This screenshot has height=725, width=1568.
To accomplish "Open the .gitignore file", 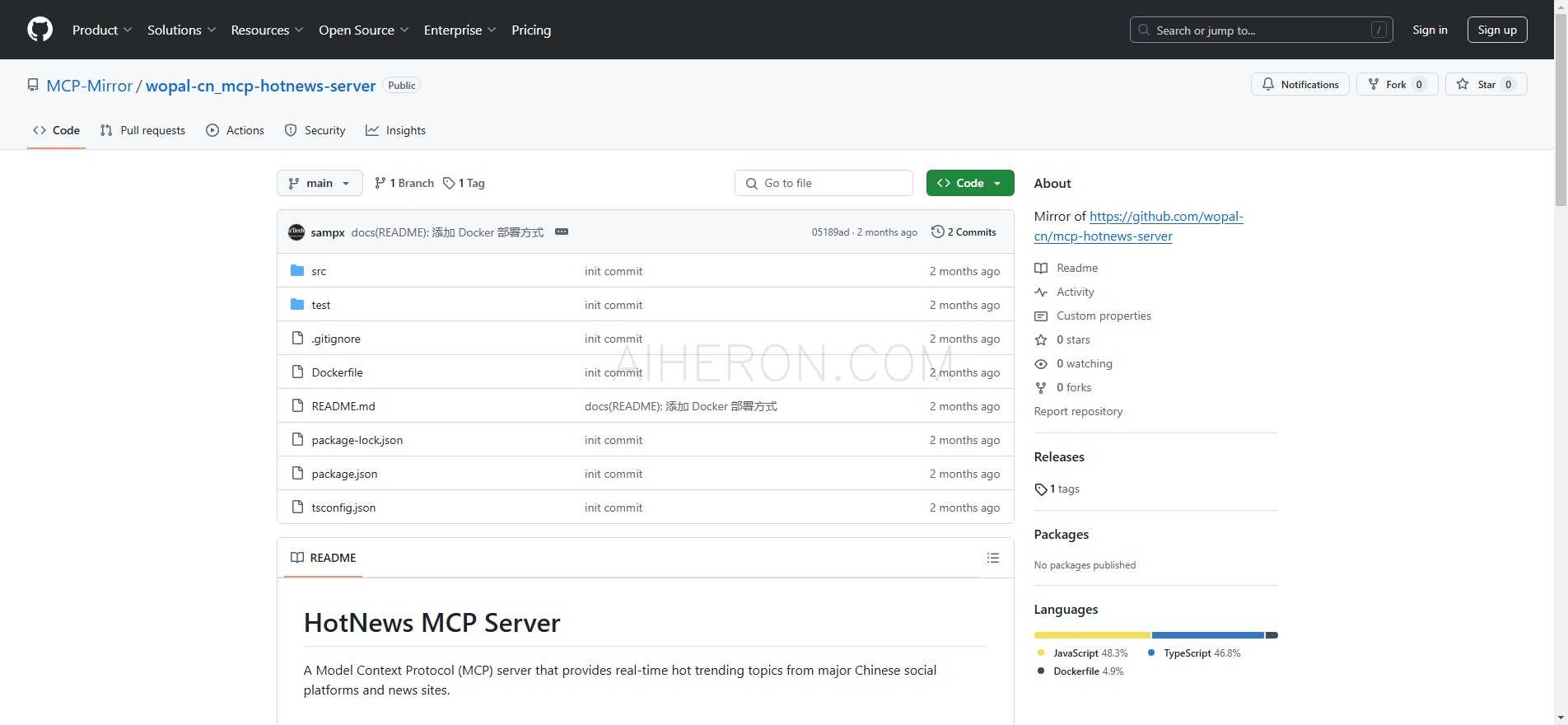I will (336, 339).
